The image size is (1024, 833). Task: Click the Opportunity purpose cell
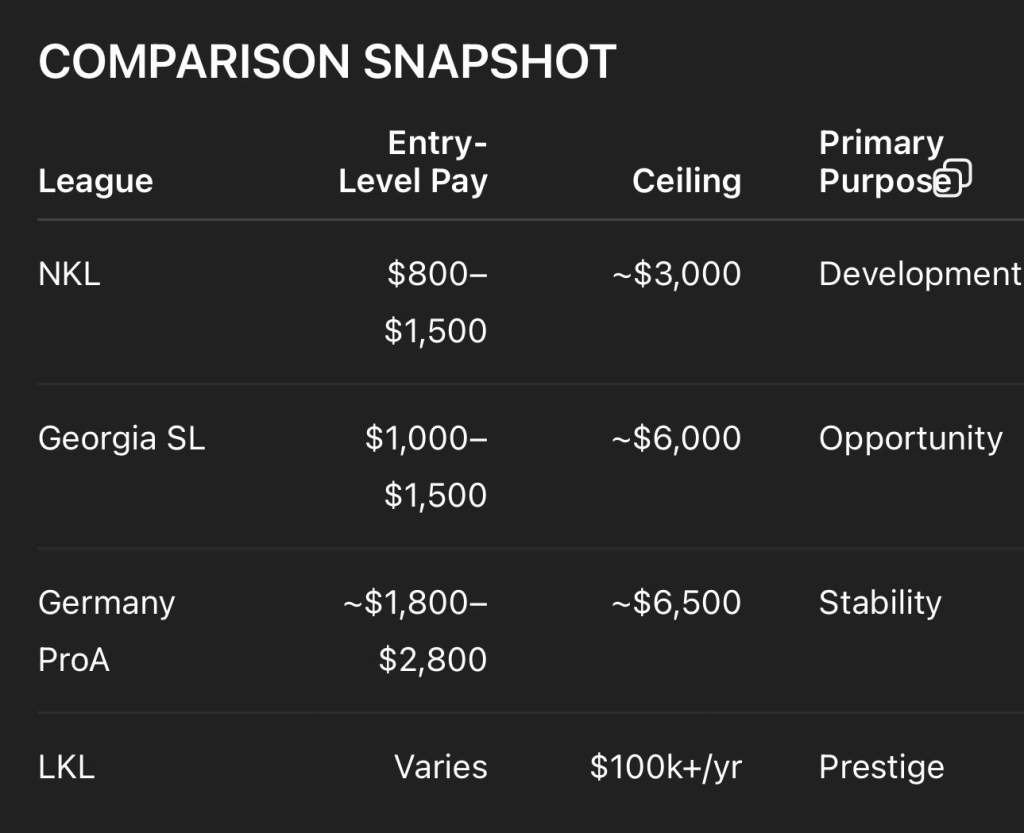click(x=910, y=438)
